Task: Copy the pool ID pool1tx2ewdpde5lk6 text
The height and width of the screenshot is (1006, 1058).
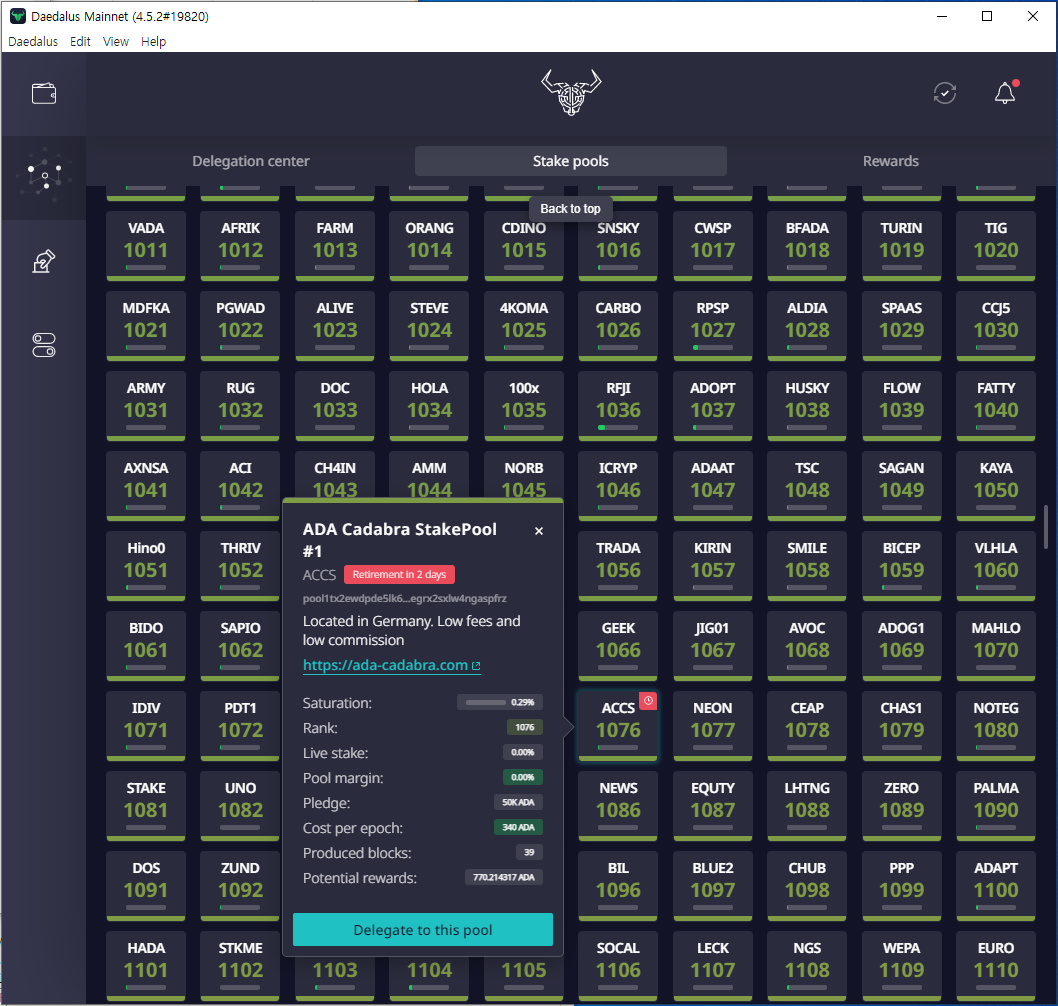Action: (x=404, y=598)
